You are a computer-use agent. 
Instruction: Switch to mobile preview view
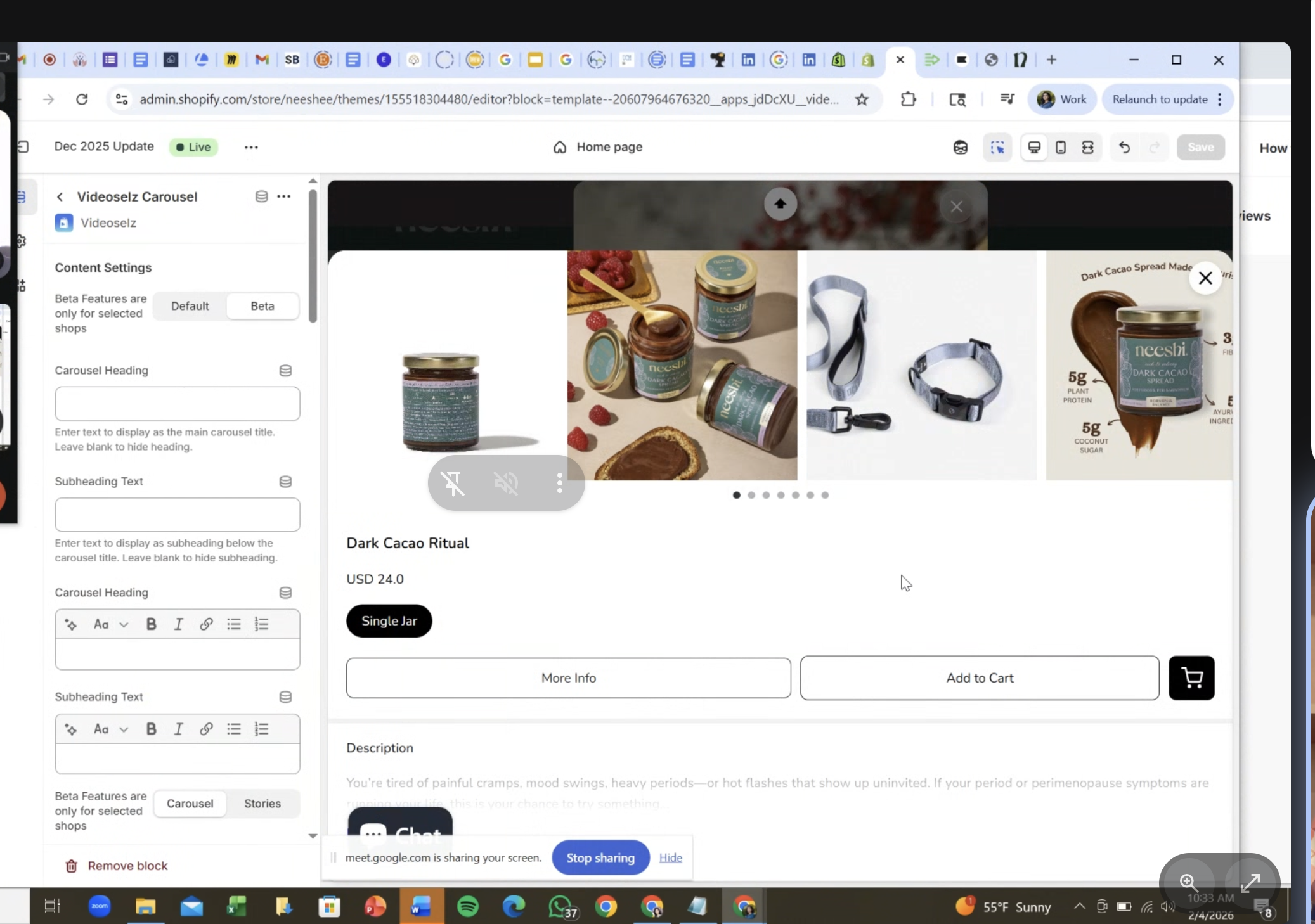(1061, 147)
